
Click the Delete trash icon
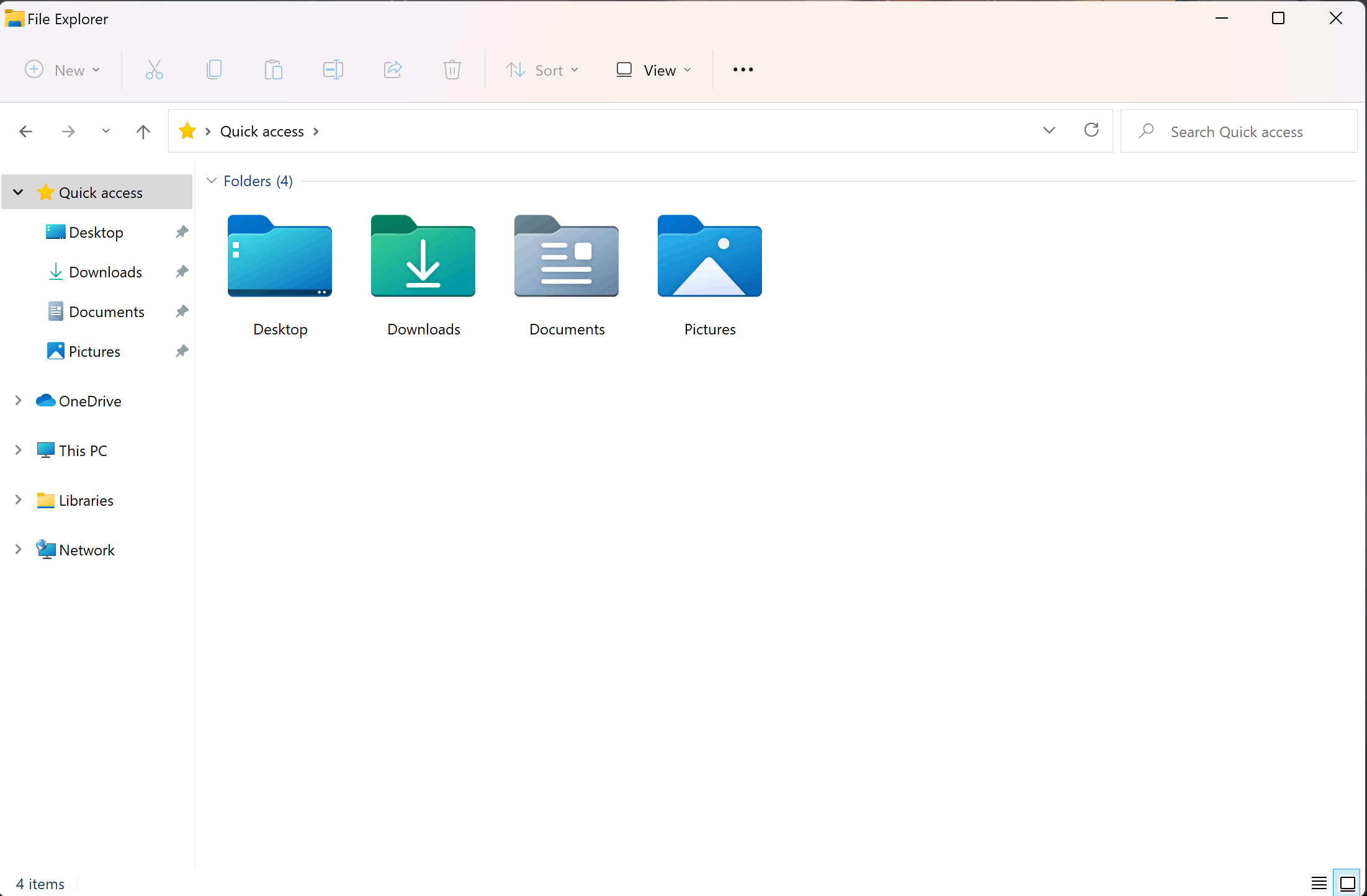452,69
